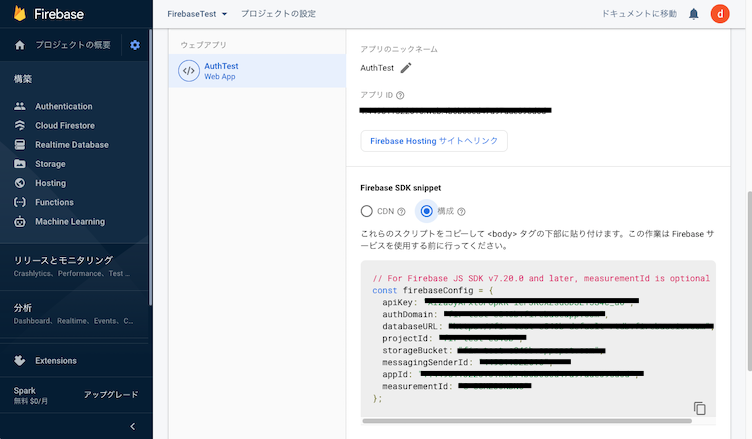Click プロジェクトの概要 link
Image resolution: width=752 pixels, height=439 pixels.
click(x=73, y=45)
